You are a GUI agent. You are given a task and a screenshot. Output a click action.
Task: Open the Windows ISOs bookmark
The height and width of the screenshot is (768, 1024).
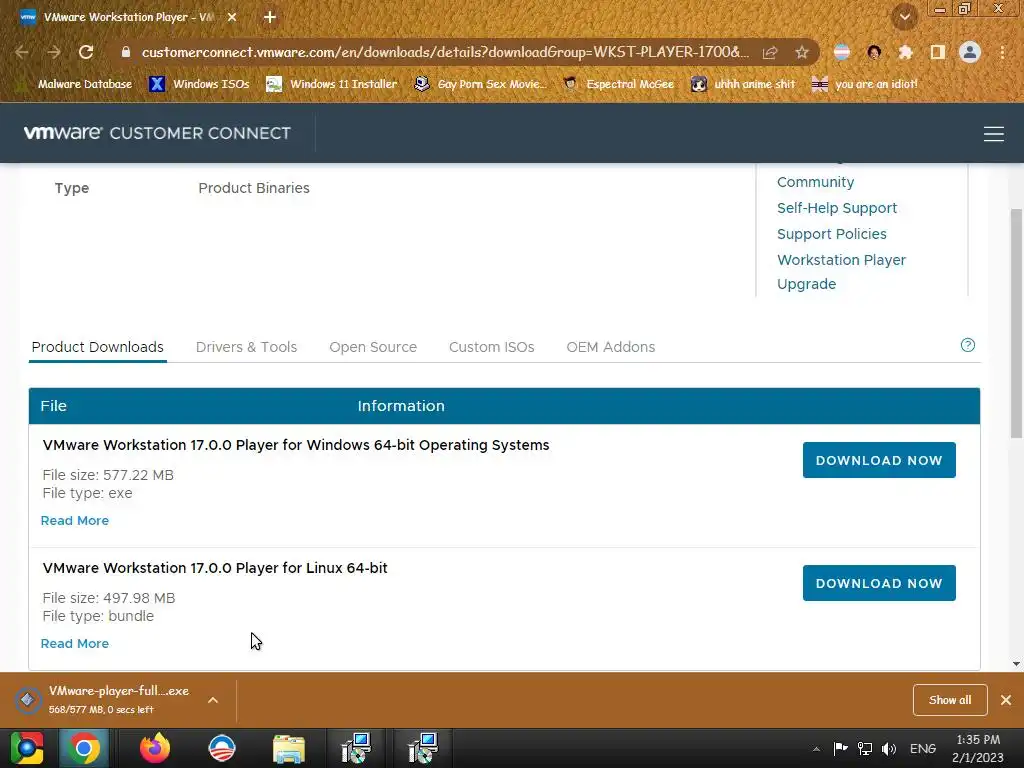200,84
